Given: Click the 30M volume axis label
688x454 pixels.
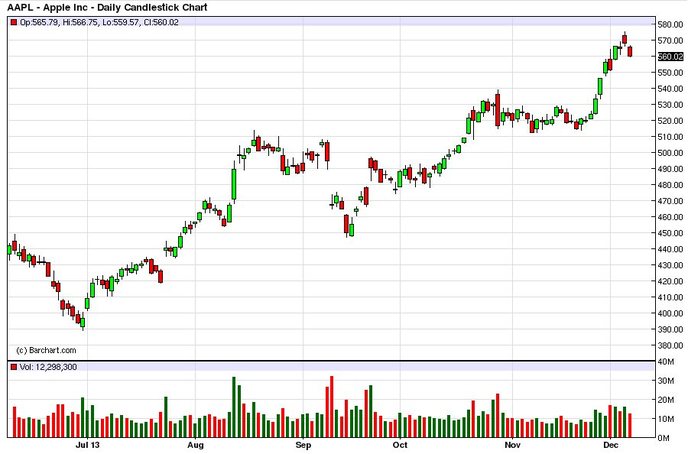Looking at the screenshot, I should click(666, 381).
